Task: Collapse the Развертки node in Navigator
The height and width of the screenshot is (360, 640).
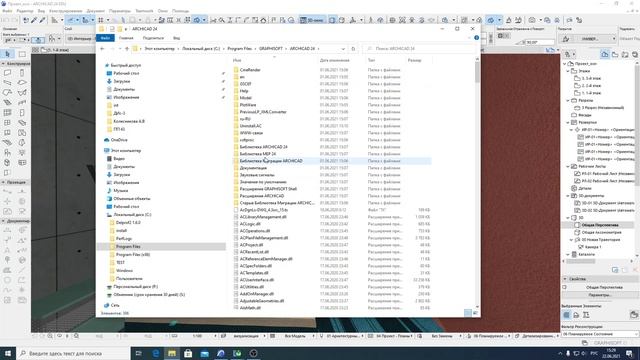Action: click(568, 122)
